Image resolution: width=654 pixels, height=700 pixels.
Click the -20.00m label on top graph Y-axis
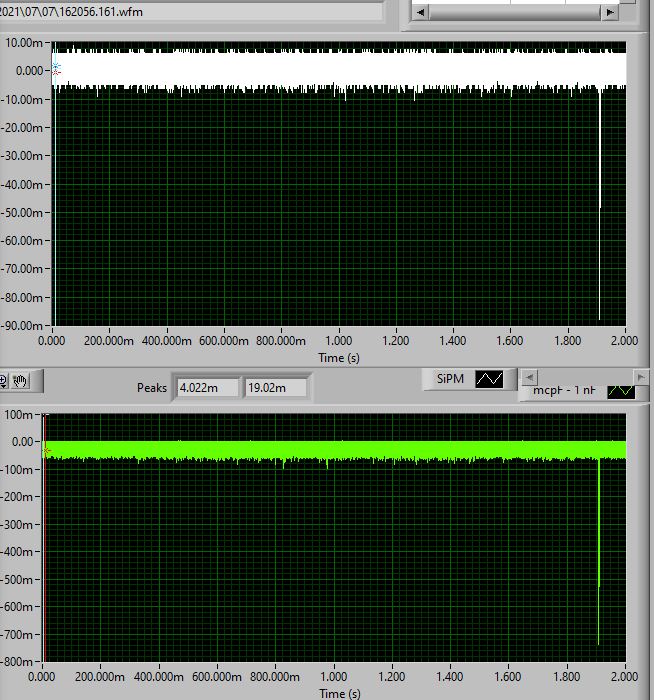click(x=22, y=128)
